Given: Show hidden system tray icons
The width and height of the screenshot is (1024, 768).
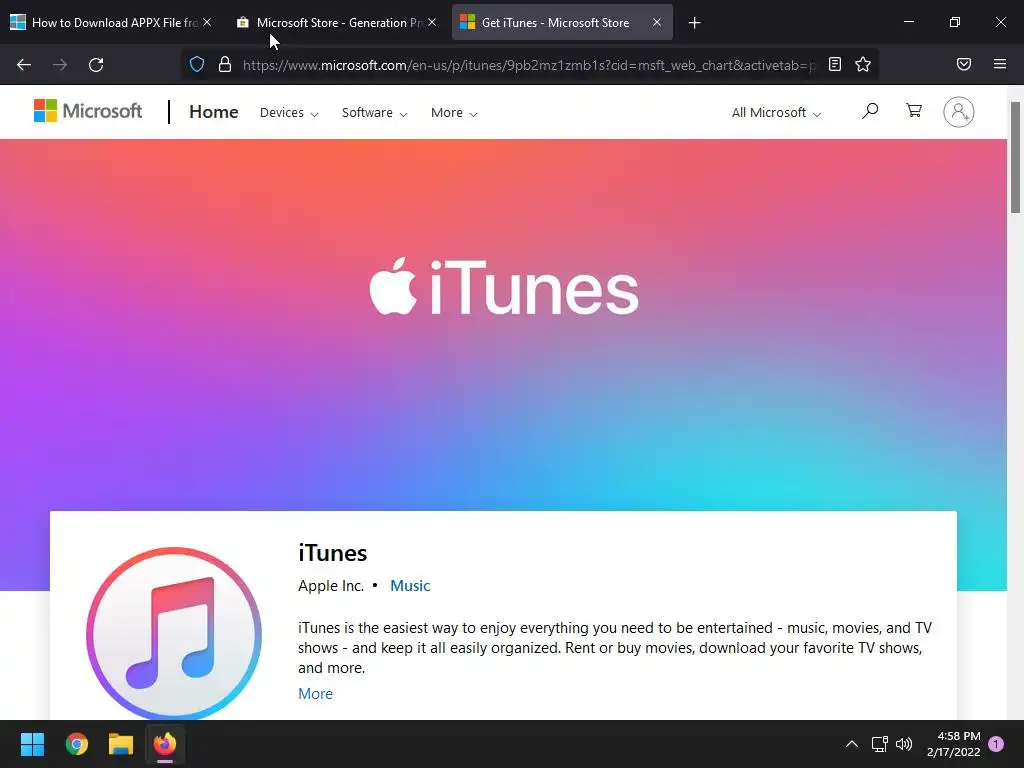Looking at the screenshot, I should tap(852, 744).
